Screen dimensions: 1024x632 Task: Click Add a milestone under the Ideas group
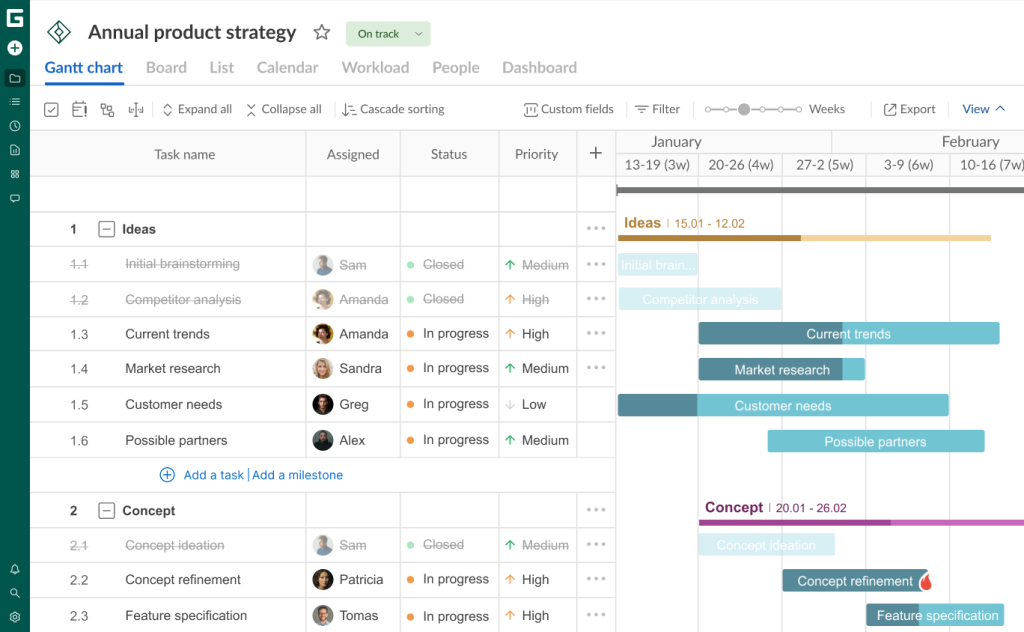(x=297, y=475)
